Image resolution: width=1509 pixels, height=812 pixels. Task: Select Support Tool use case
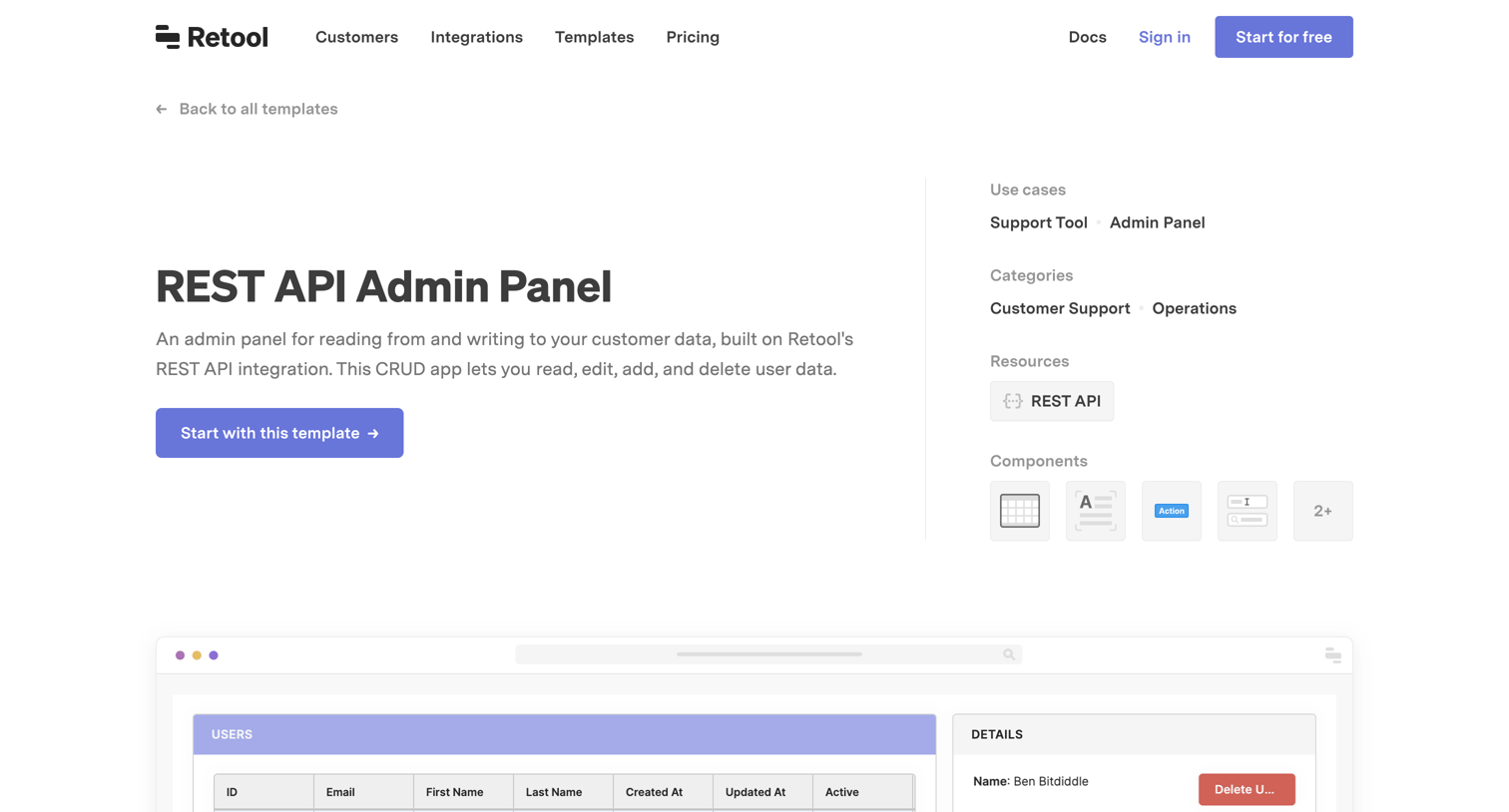coord(1038,222)
